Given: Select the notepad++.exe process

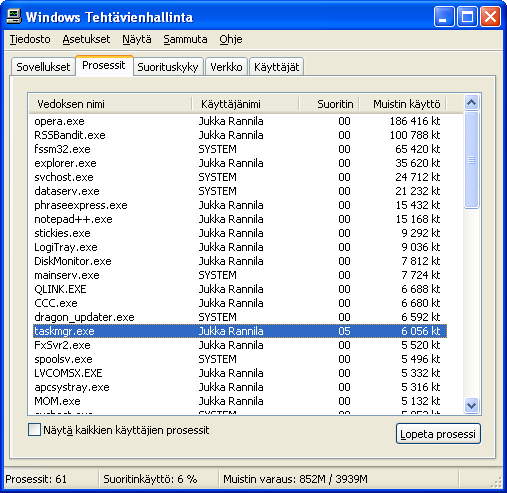Looking at the screenshot, I should point(240,219).
